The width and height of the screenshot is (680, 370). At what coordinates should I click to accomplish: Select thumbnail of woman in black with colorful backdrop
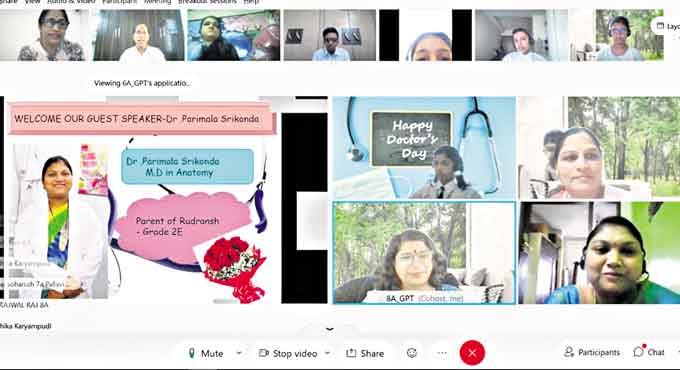coord(234,35)
